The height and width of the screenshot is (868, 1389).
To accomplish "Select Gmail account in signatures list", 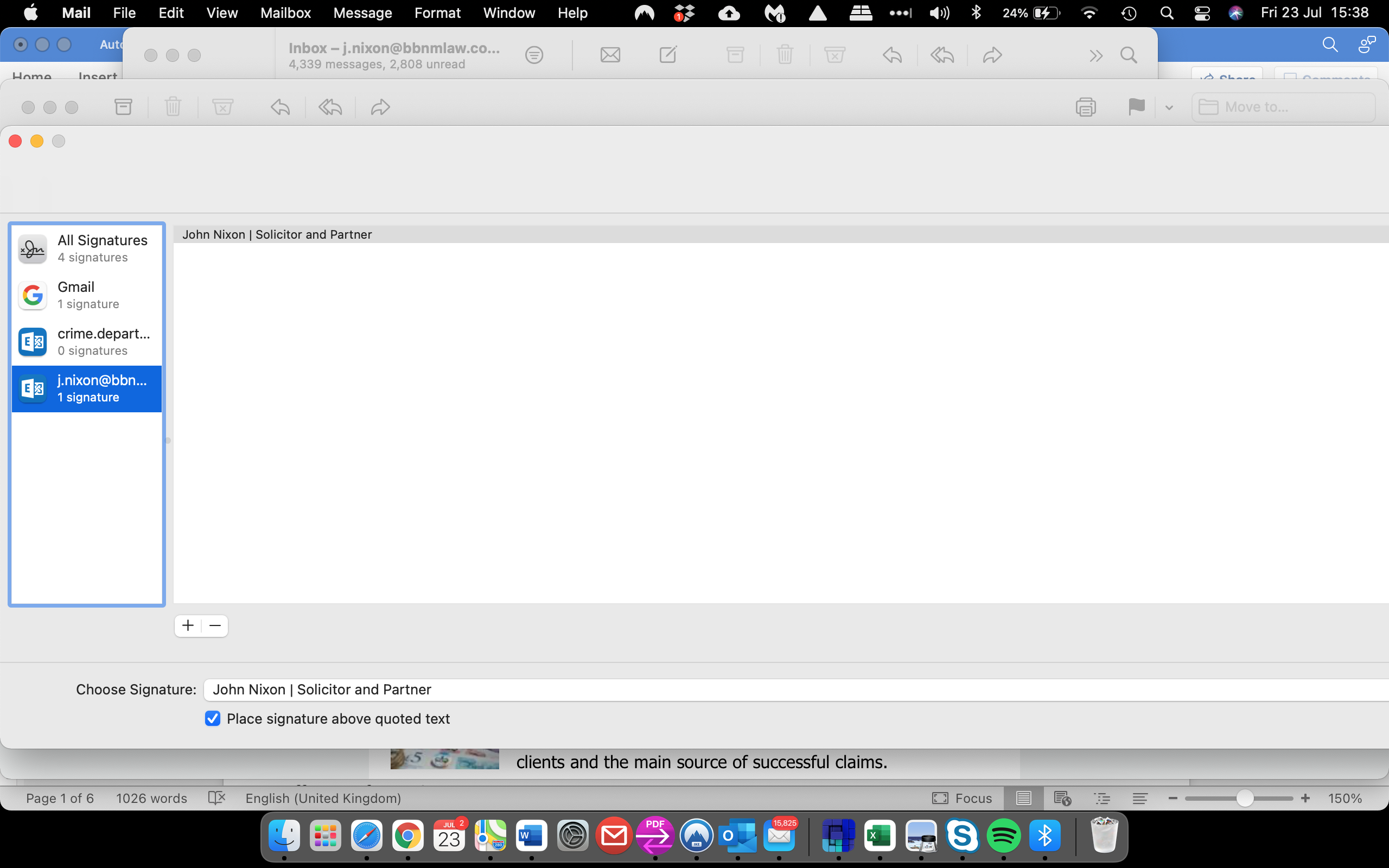I will point(87,295).
